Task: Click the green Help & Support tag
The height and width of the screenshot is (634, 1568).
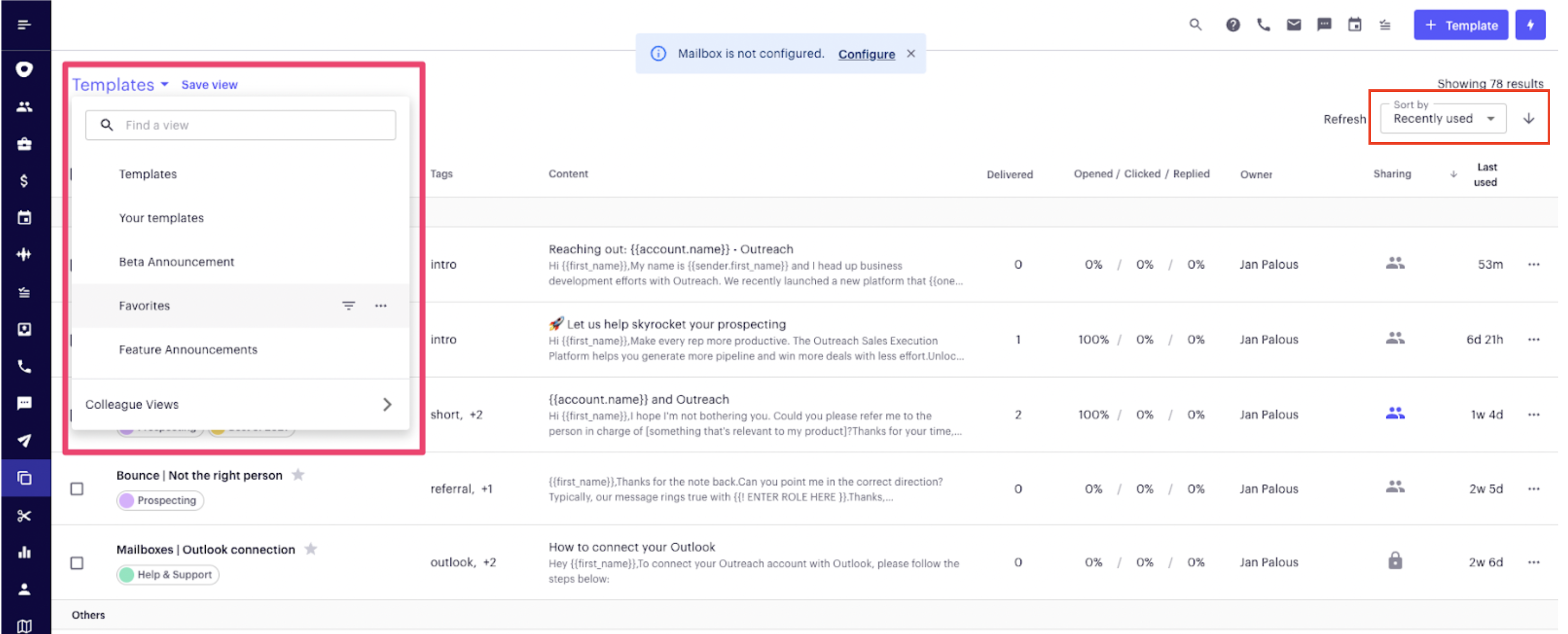Action: tap(167, 574)
